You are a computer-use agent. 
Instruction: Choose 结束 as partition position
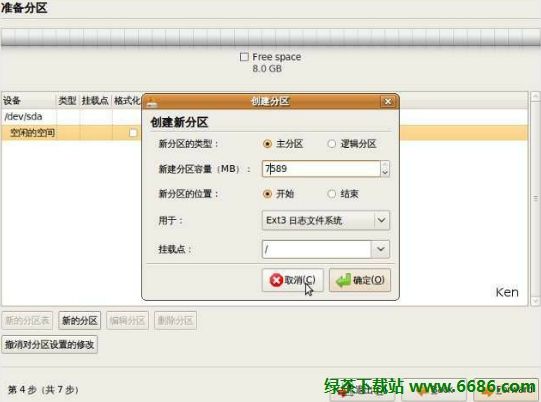(331, 194)
